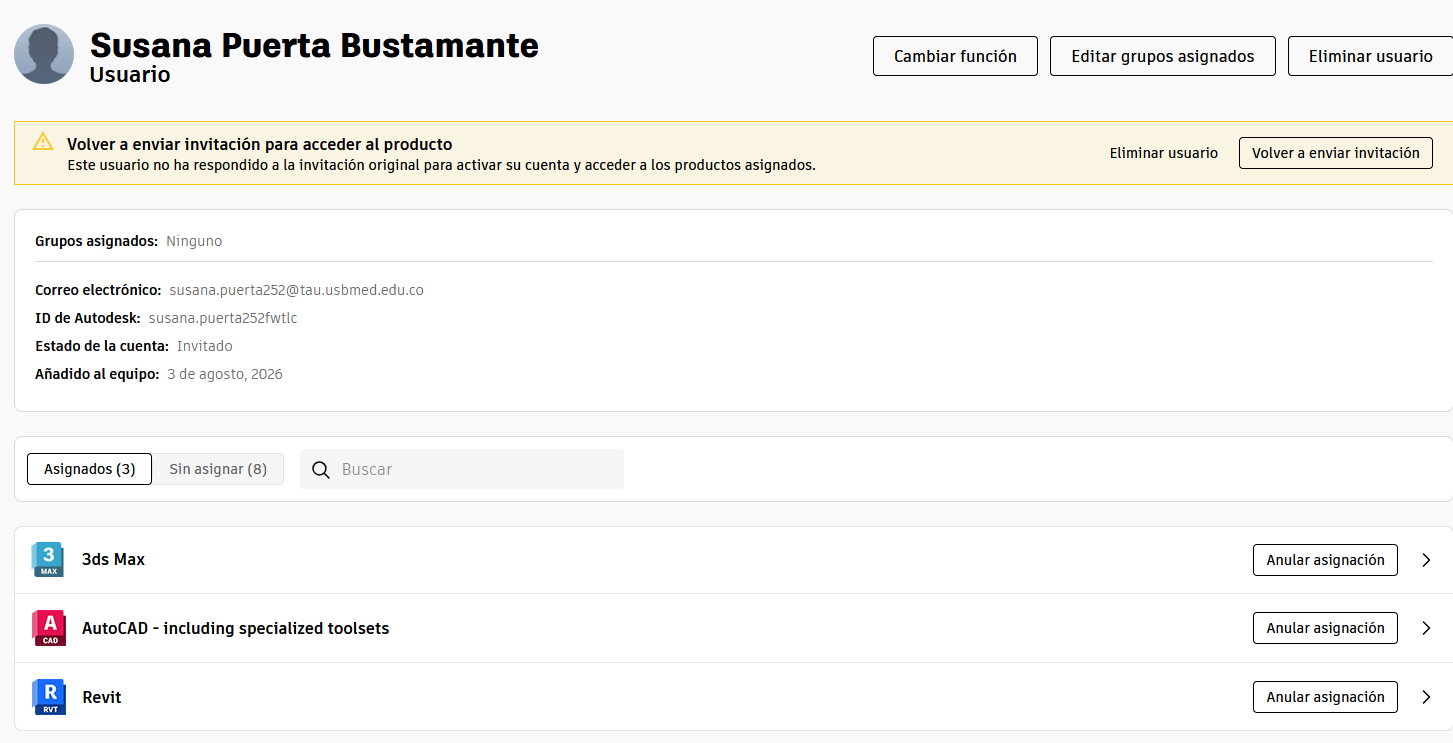Click the 3ds Max product icon
Screen dimensions: 1453x743
tap(48, 560)
